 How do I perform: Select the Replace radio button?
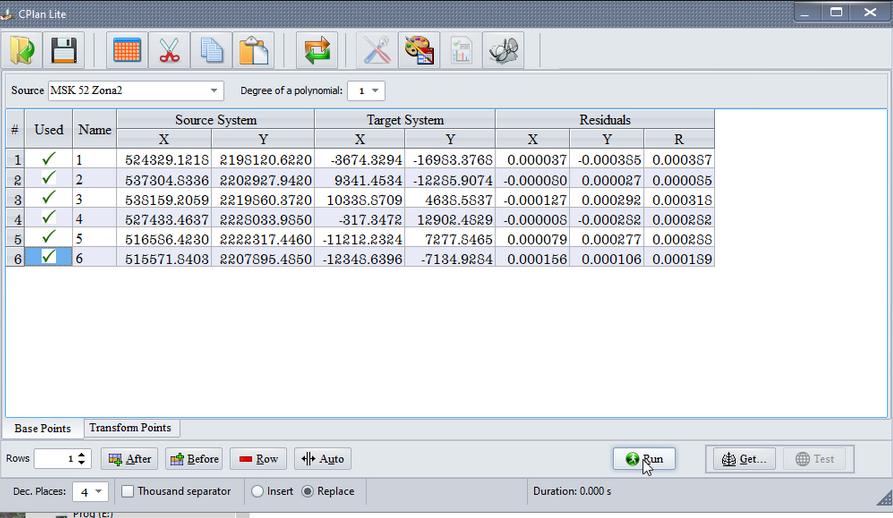pyautogui.click(x=307, y=491)
